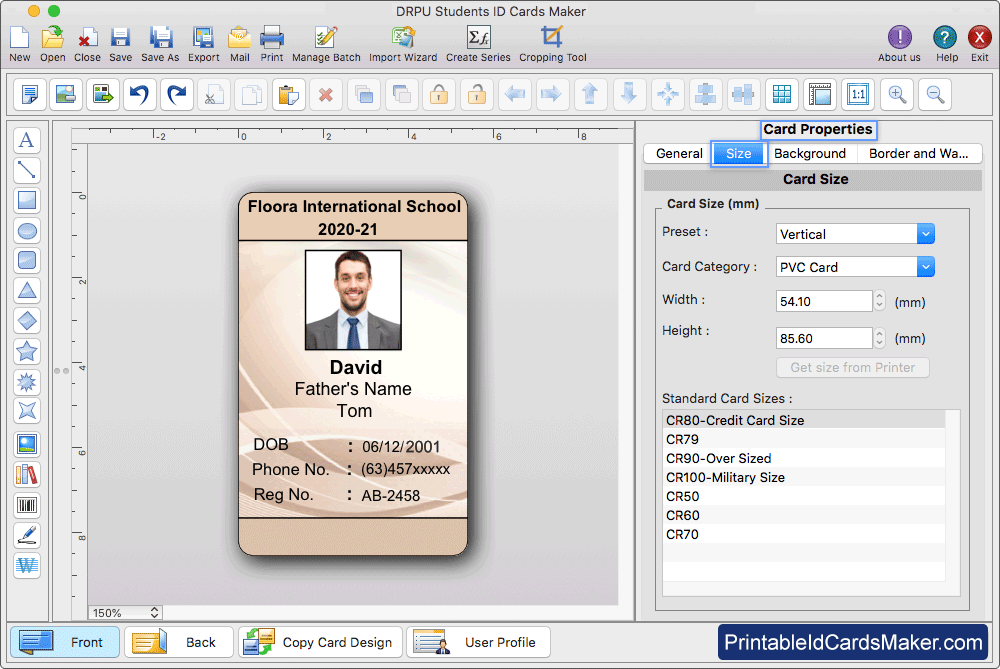The image size is (1000, 669).
Task: Select CR60 card size
Action: tap(804, 515)
